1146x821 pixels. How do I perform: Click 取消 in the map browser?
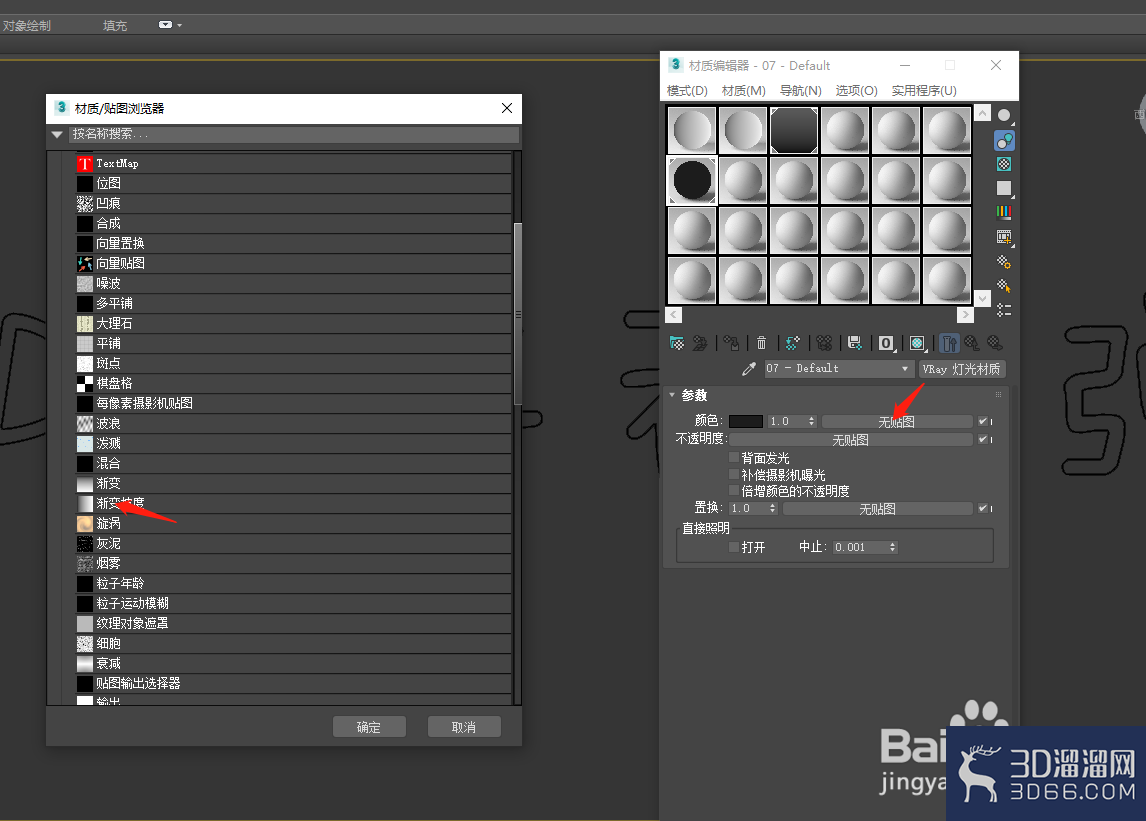pyautogui.click(x=464, y=727)
